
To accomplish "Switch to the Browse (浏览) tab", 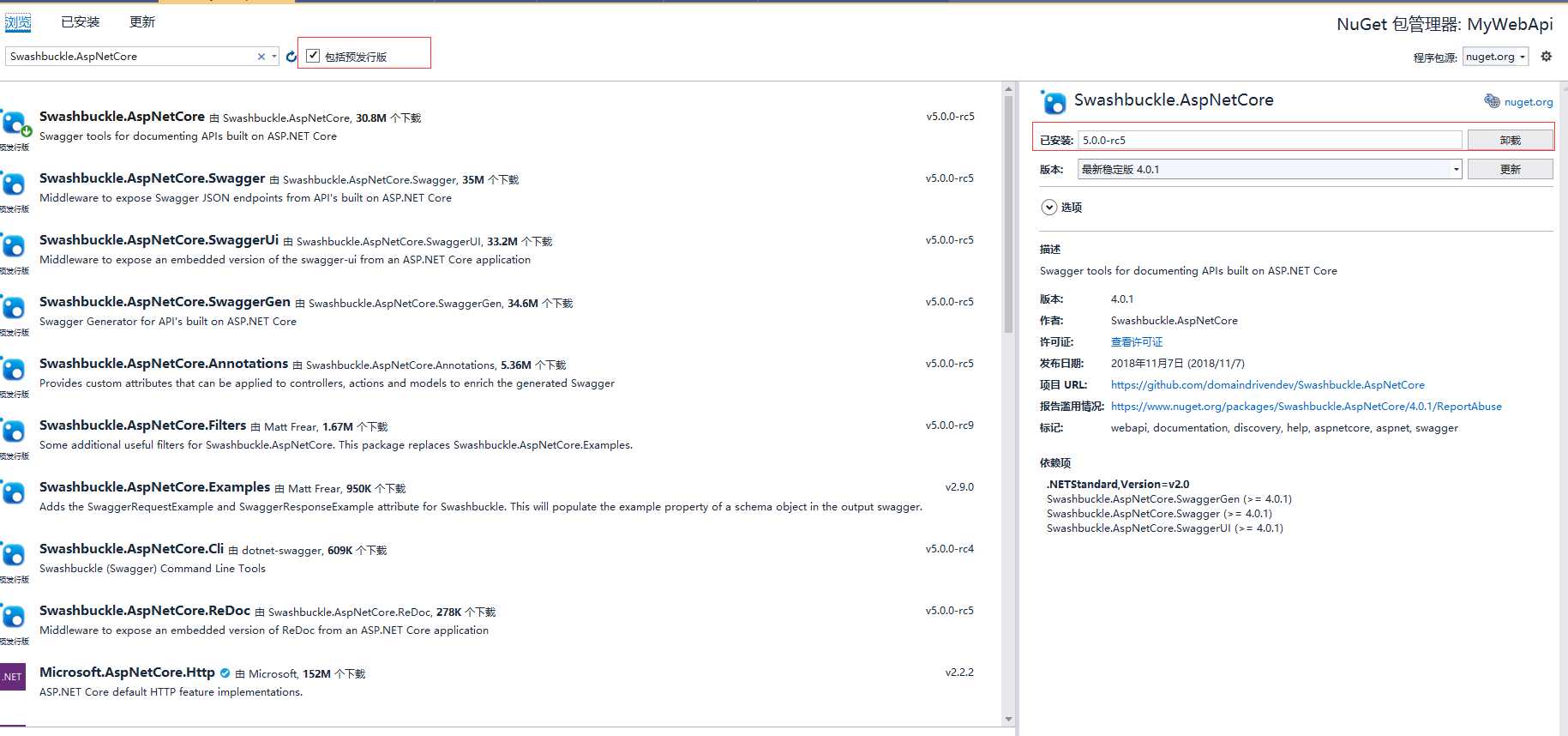I will 18,22.
